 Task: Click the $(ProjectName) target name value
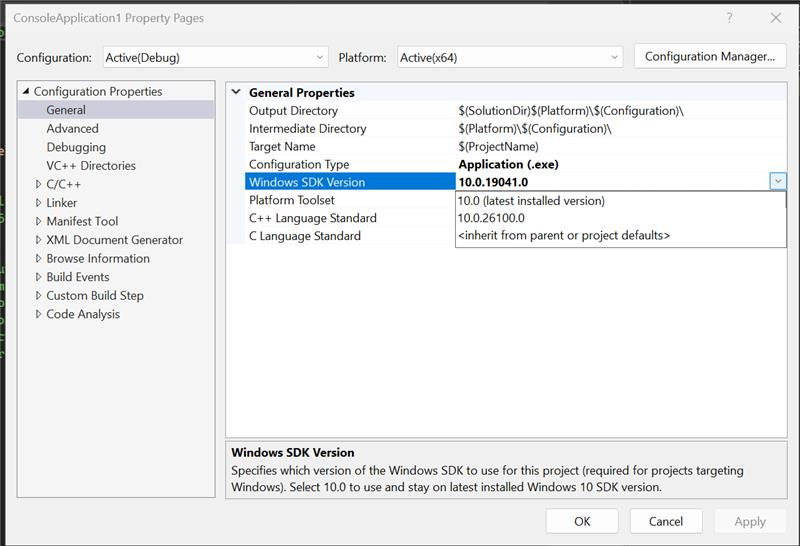click(x=498, y=146)
